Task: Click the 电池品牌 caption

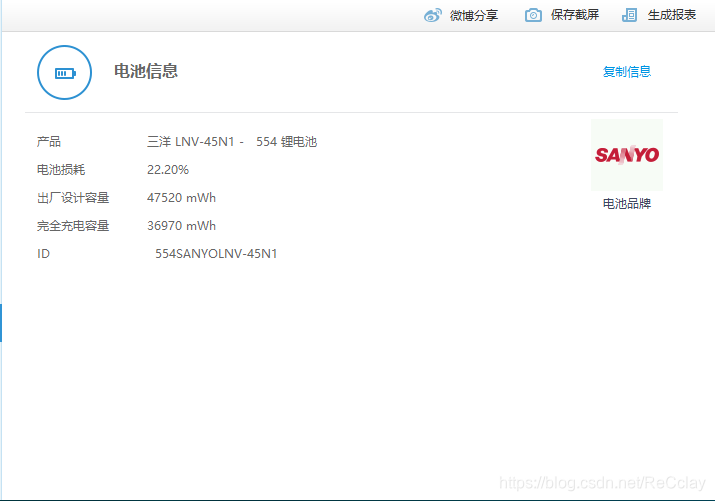Action: (x=627, y=203)
